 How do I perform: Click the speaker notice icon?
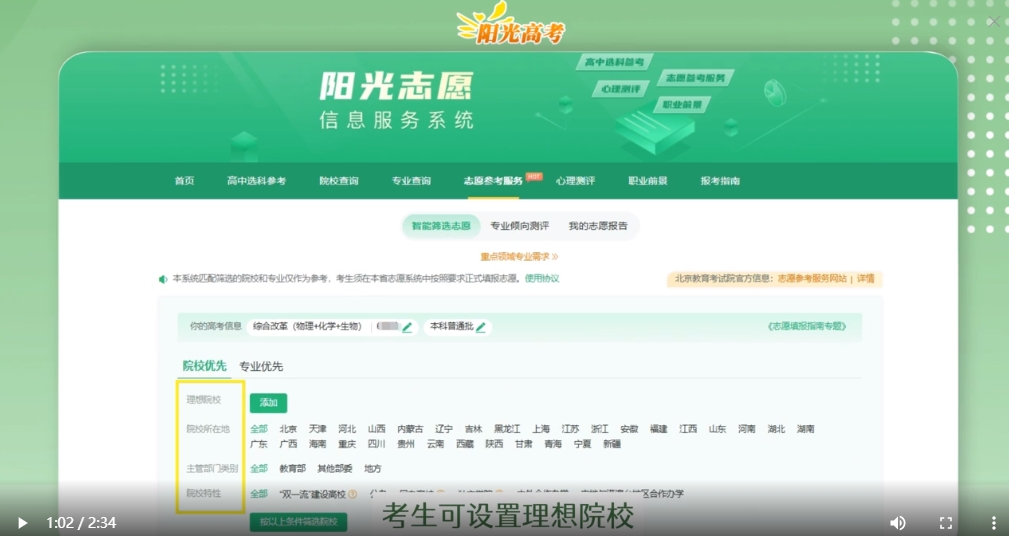[x=163, y=279]
